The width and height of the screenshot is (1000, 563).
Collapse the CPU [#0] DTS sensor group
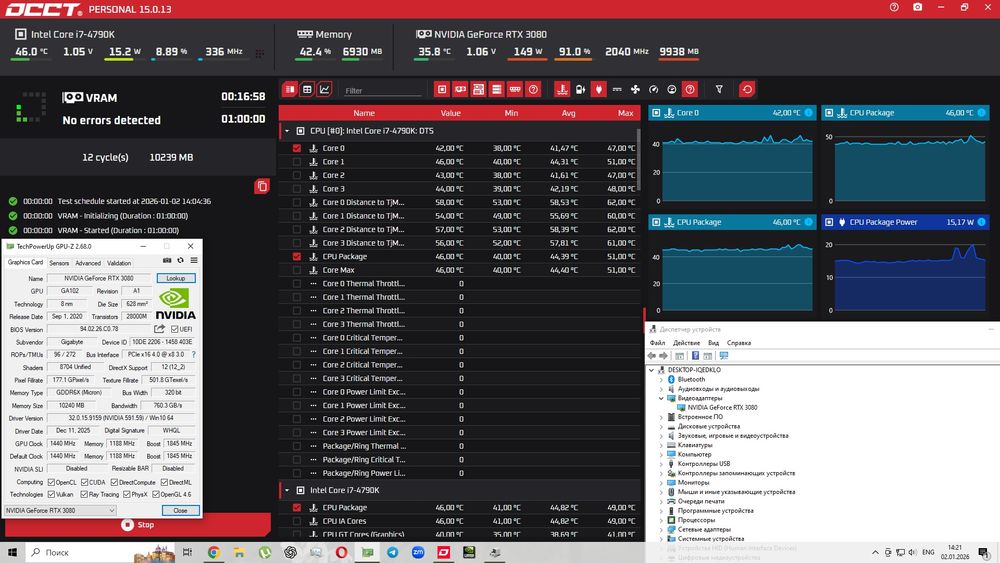(x=287, y=131)
